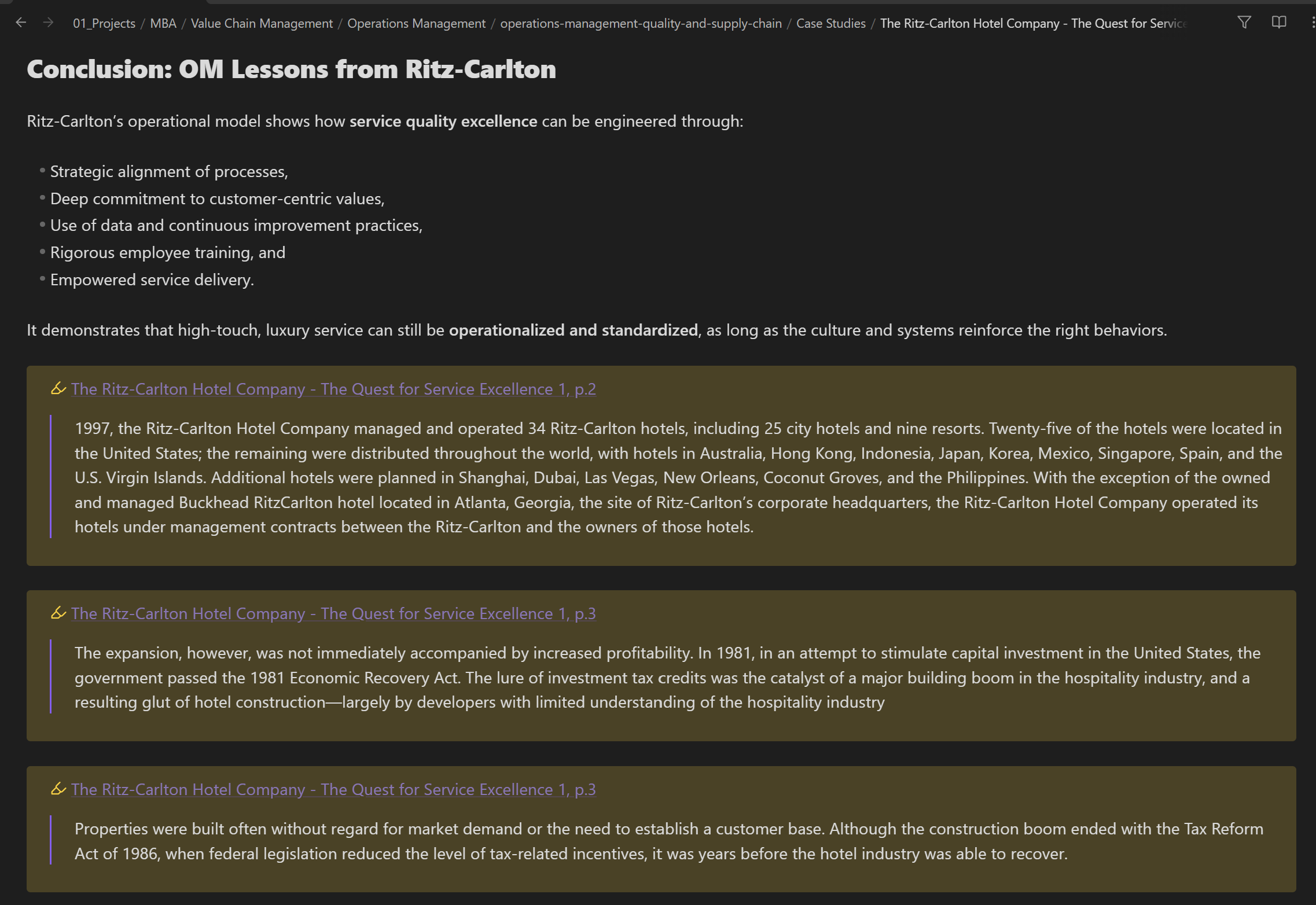Click the filter funnel icon
This screenshot has width=1316, height=905.
coord(1244,23)
